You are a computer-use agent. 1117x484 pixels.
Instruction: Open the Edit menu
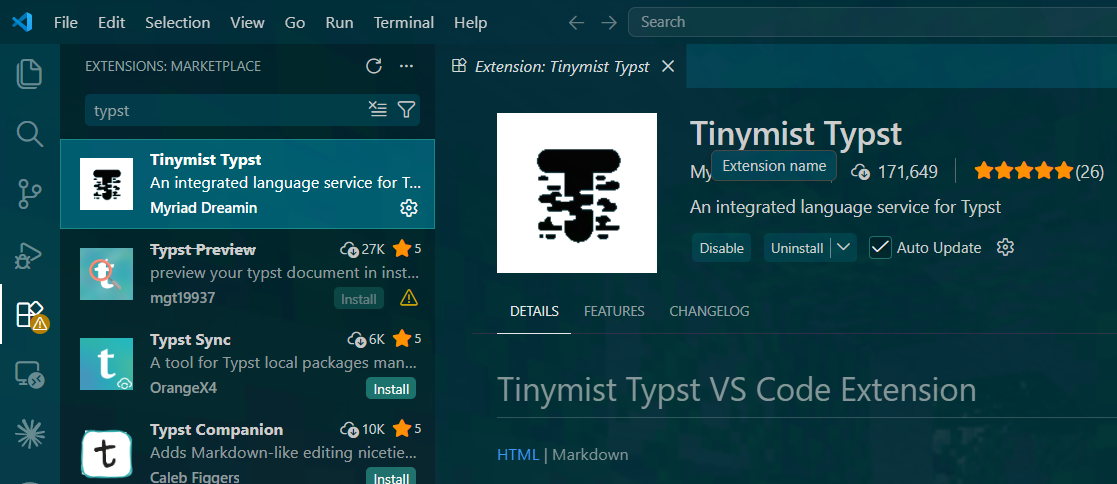coord(112,22)
